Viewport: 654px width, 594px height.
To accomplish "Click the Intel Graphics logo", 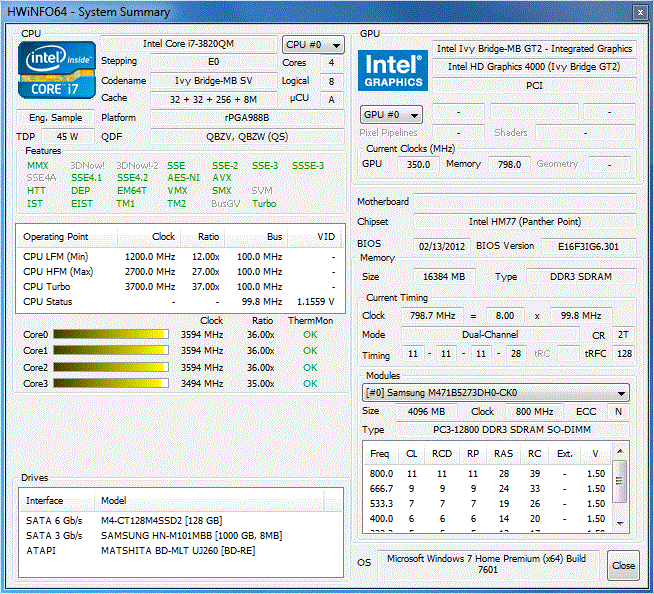I will click(x=393, y=70).
